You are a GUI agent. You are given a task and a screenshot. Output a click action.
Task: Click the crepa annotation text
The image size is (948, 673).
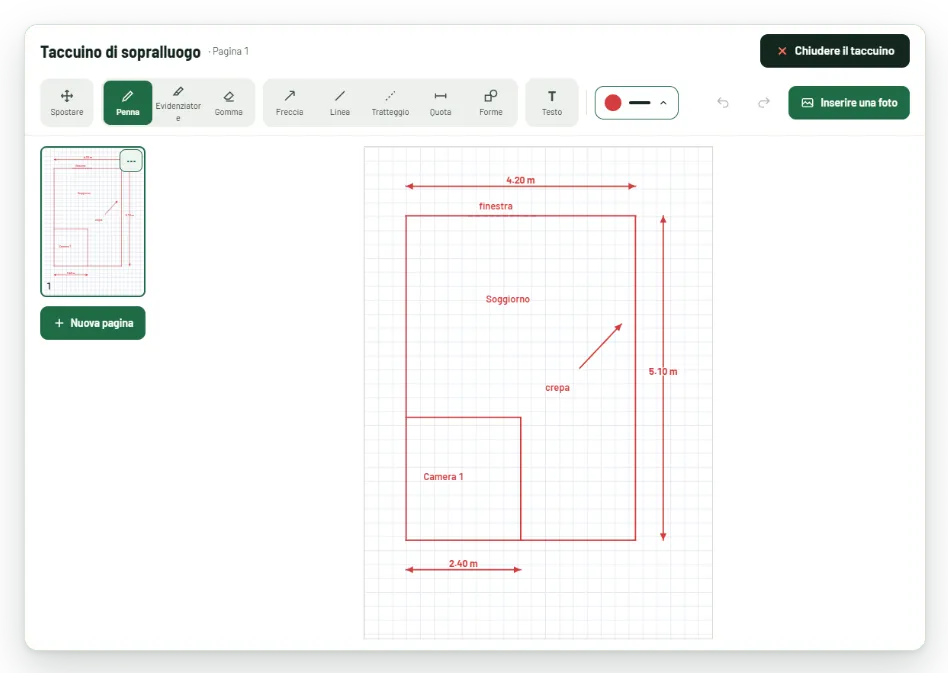557,388
